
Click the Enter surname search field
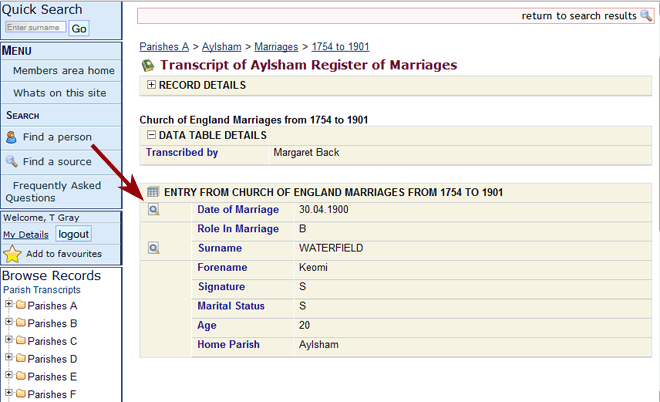35,27
